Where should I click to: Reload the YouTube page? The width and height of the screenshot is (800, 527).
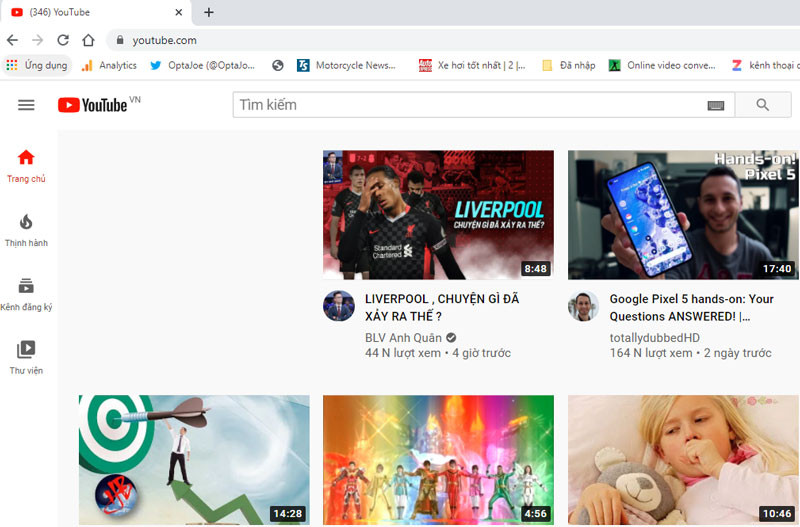pyautogui.click(x=63, y=40)
